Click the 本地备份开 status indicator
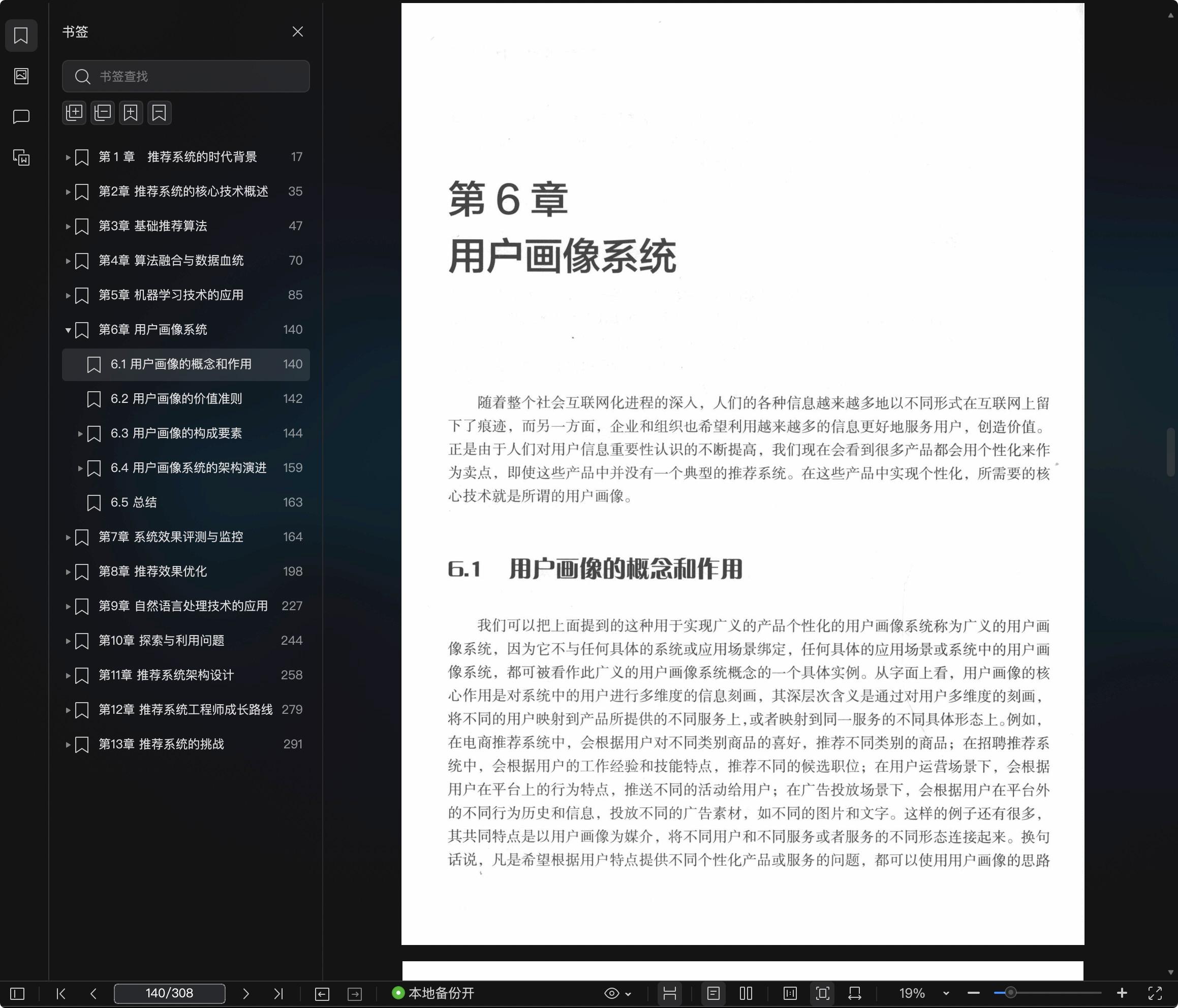This screenshot has height=1008, width=1178. click(x=432, y=993)
